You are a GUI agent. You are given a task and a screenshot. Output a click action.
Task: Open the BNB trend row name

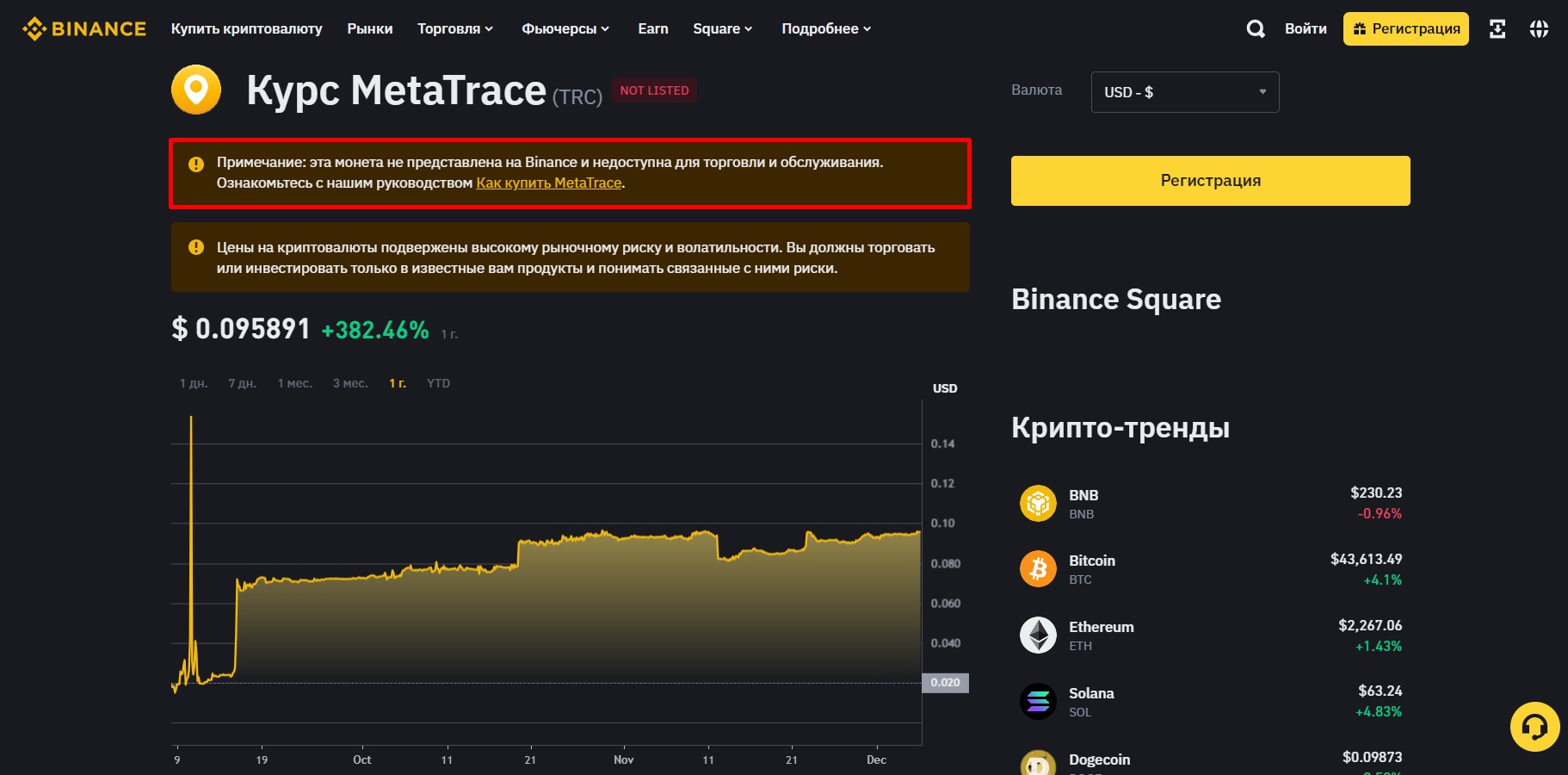tap(1083, 495)
